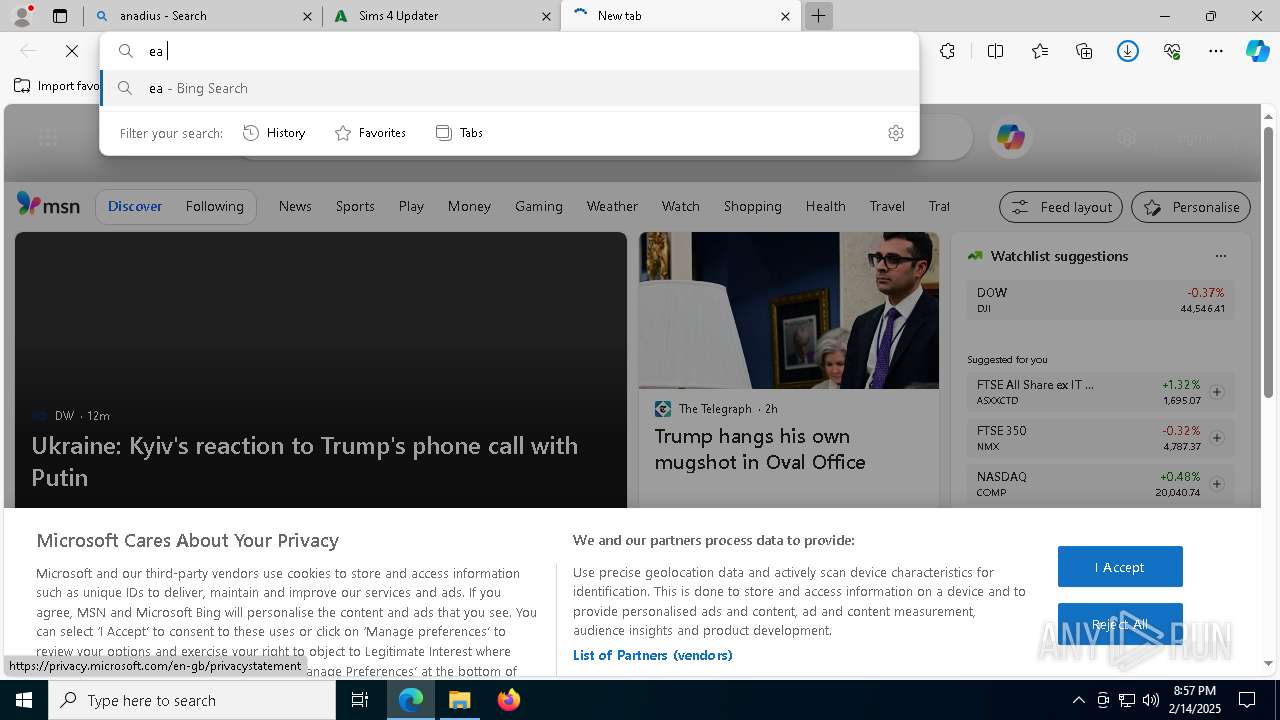Open the clock showing 8:57 PM
This screenshot has height=720, width=1280.
[1194, 700]
